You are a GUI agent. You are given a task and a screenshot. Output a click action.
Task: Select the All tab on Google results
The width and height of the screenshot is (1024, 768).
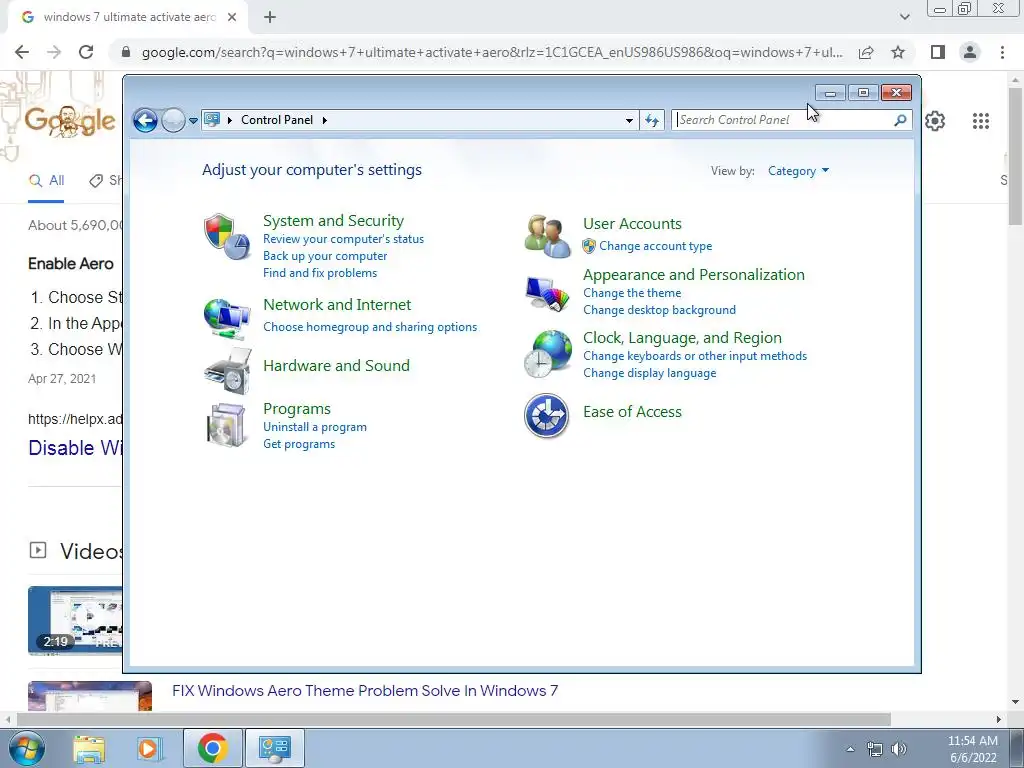click(46, 181)
